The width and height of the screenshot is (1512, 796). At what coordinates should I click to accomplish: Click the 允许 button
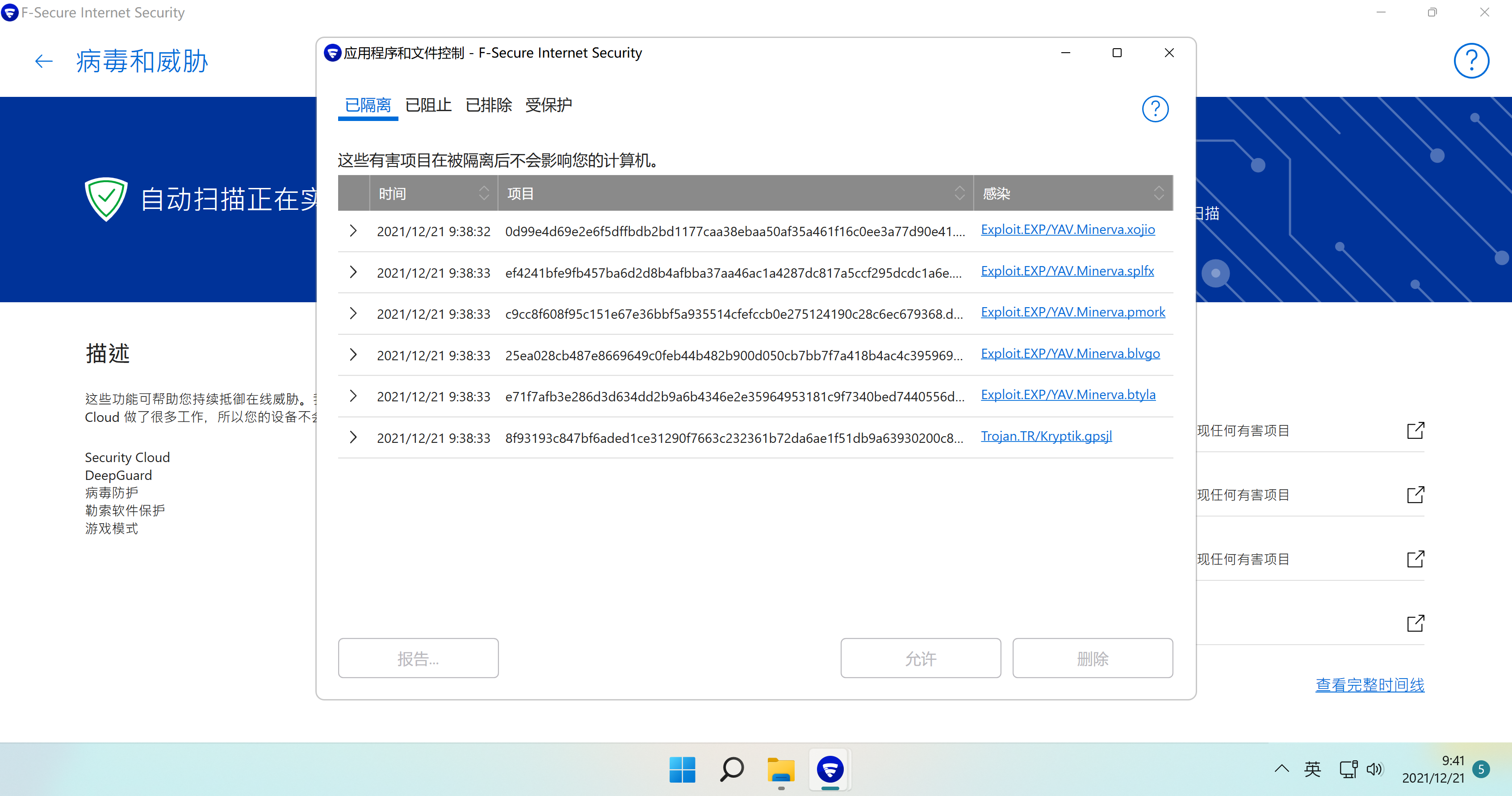coord(920,658)
